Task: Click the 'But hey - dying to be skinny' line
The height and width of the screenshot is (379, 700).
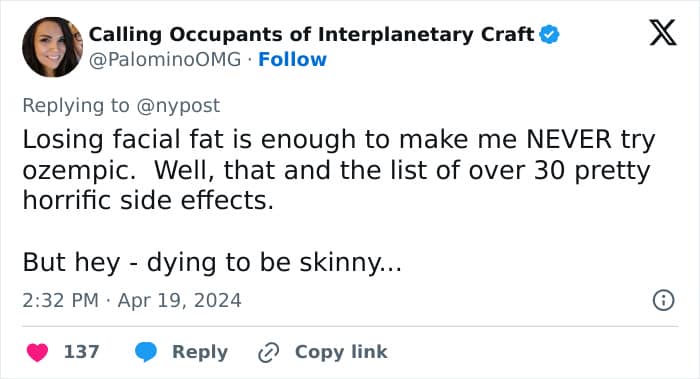Action: [212, 262]
